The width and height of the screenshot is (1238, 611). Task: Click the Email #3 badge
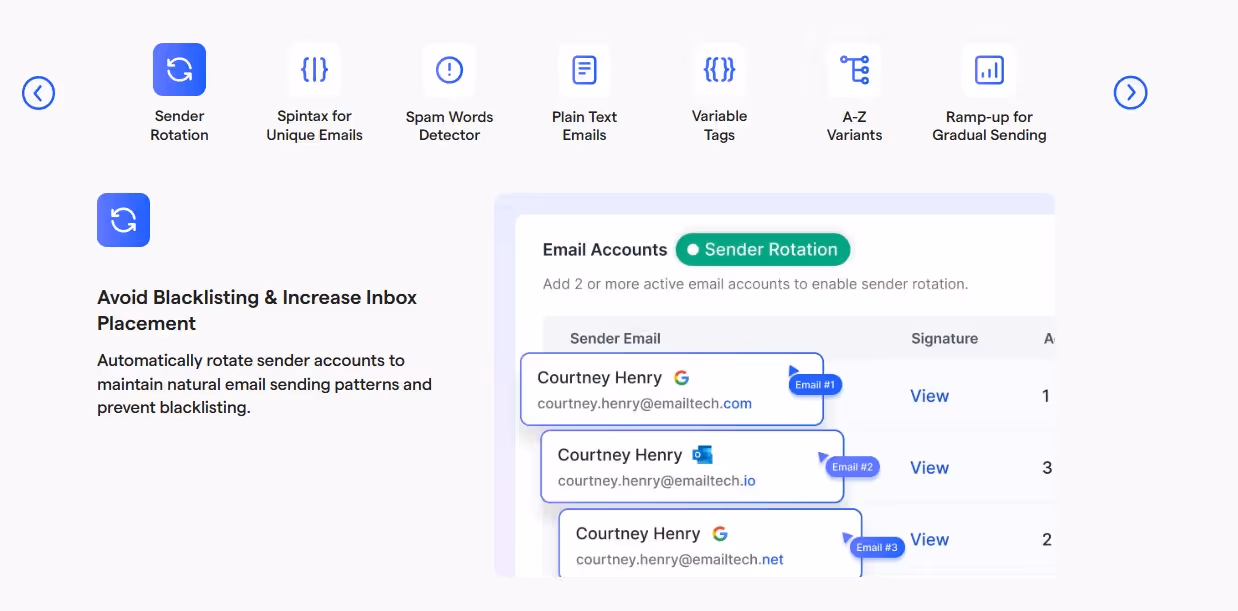pyautogui.click(x=876, y=547)
